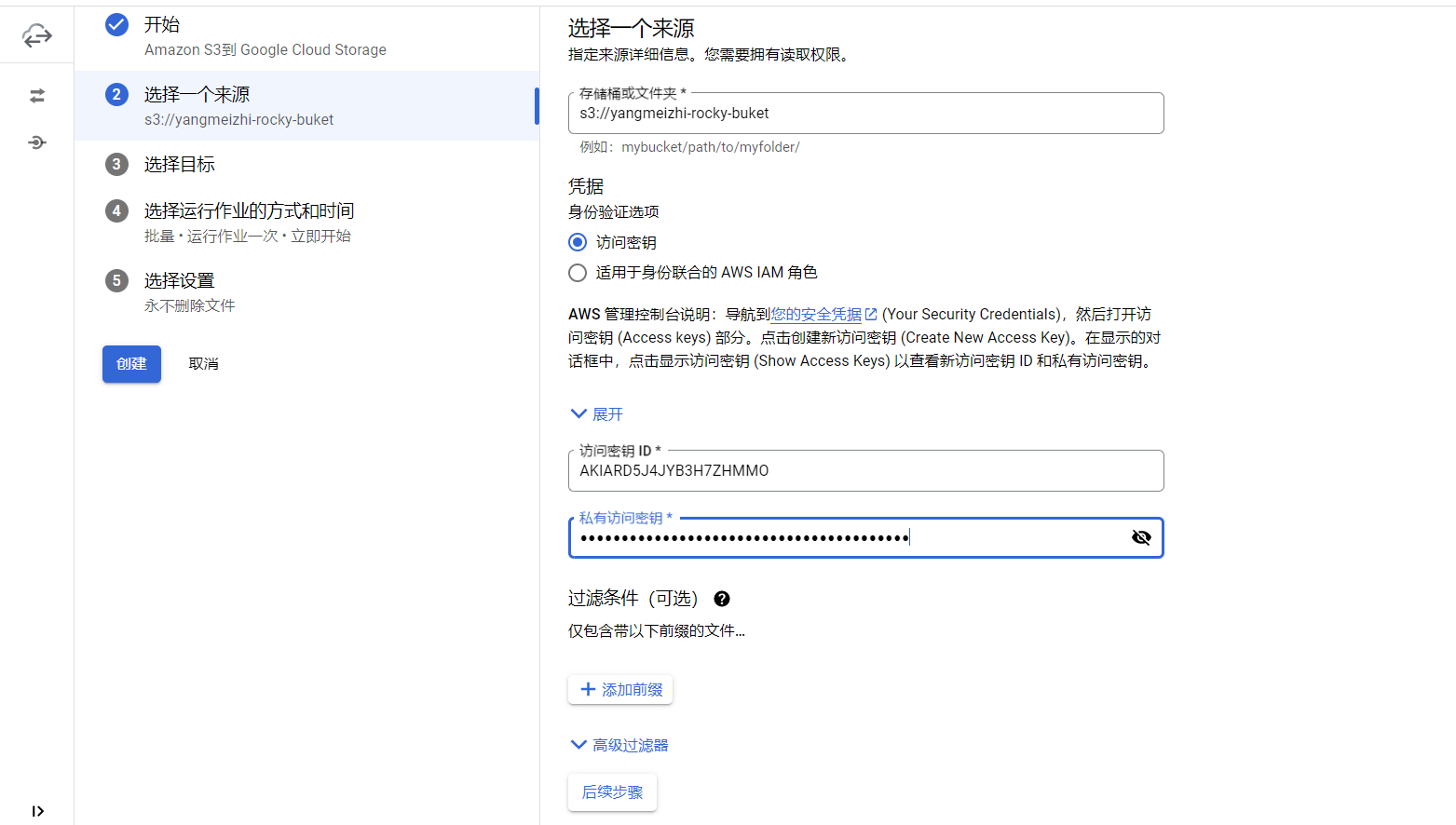Click the 取消 button
The height and width of the screenshot is (825, 1456).
(x=203, y=364)
